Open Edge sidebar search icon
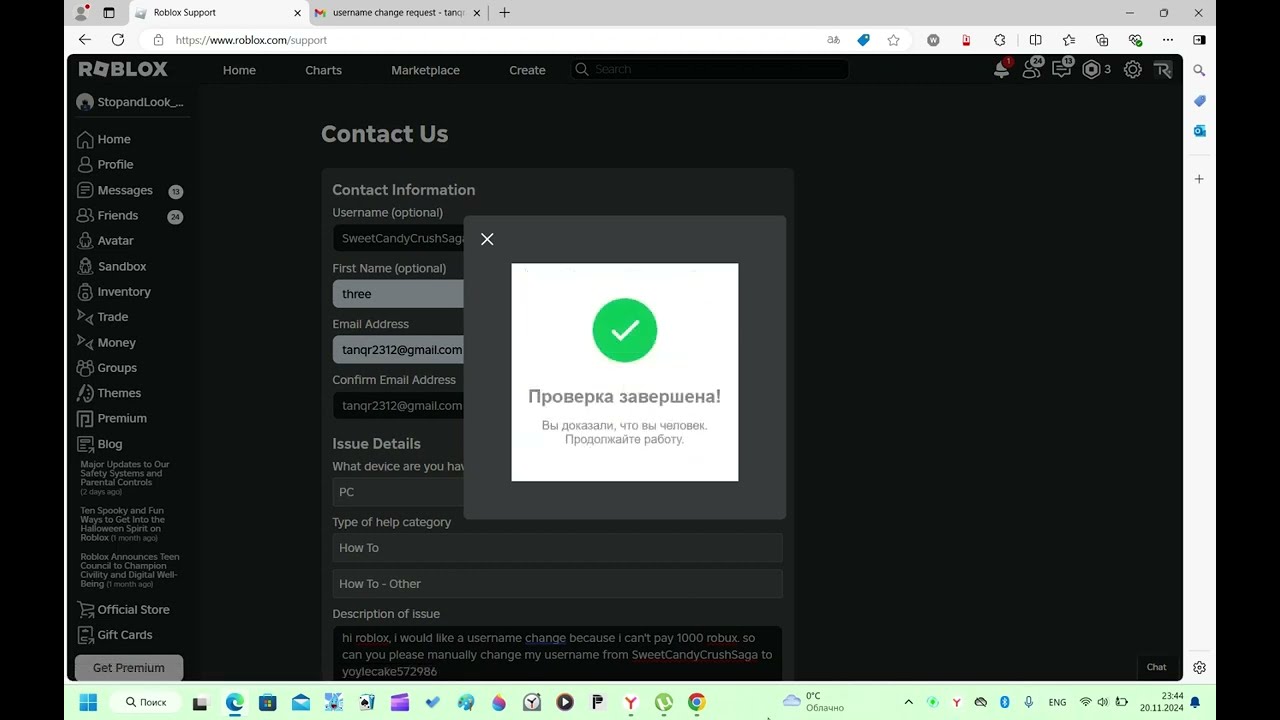The image size is (1280, 720). (1199, 71)
